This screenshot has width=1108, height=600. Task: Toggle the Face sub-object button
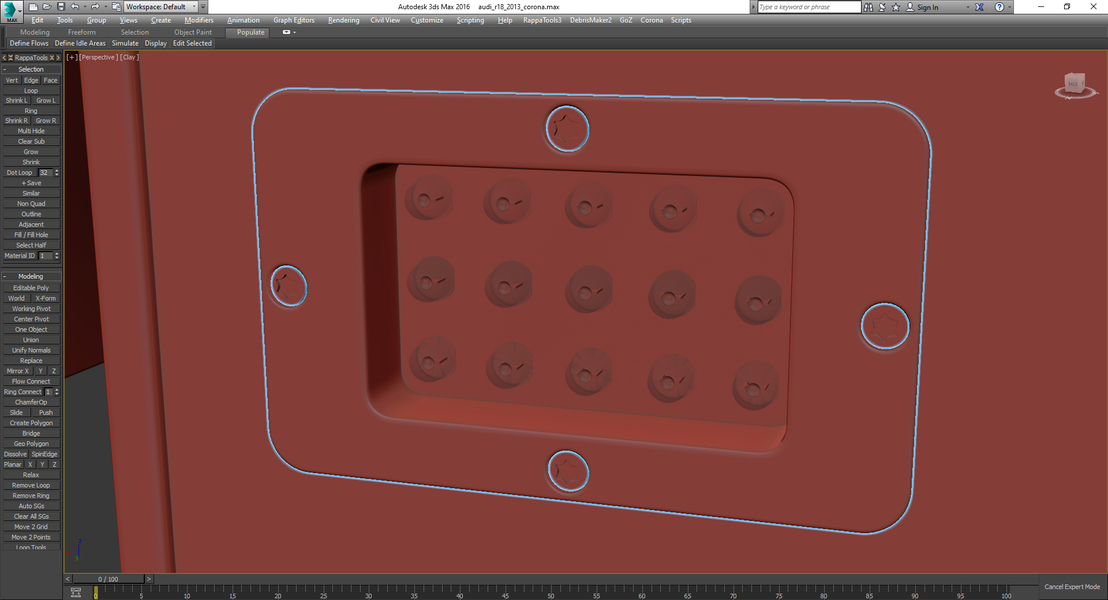pos(50,81)
